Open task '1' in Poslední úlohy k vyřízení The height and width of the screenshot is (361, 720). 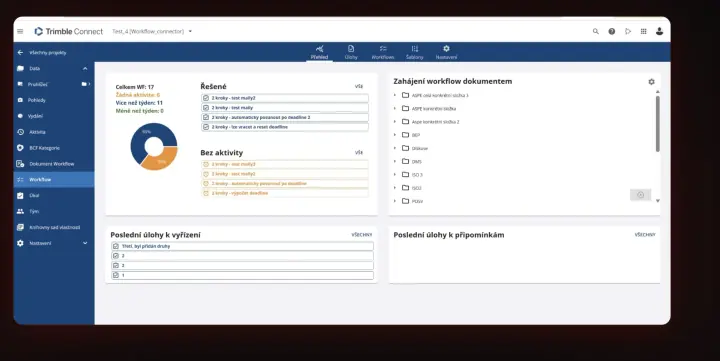pyautogui.click(x=242, y=276)
